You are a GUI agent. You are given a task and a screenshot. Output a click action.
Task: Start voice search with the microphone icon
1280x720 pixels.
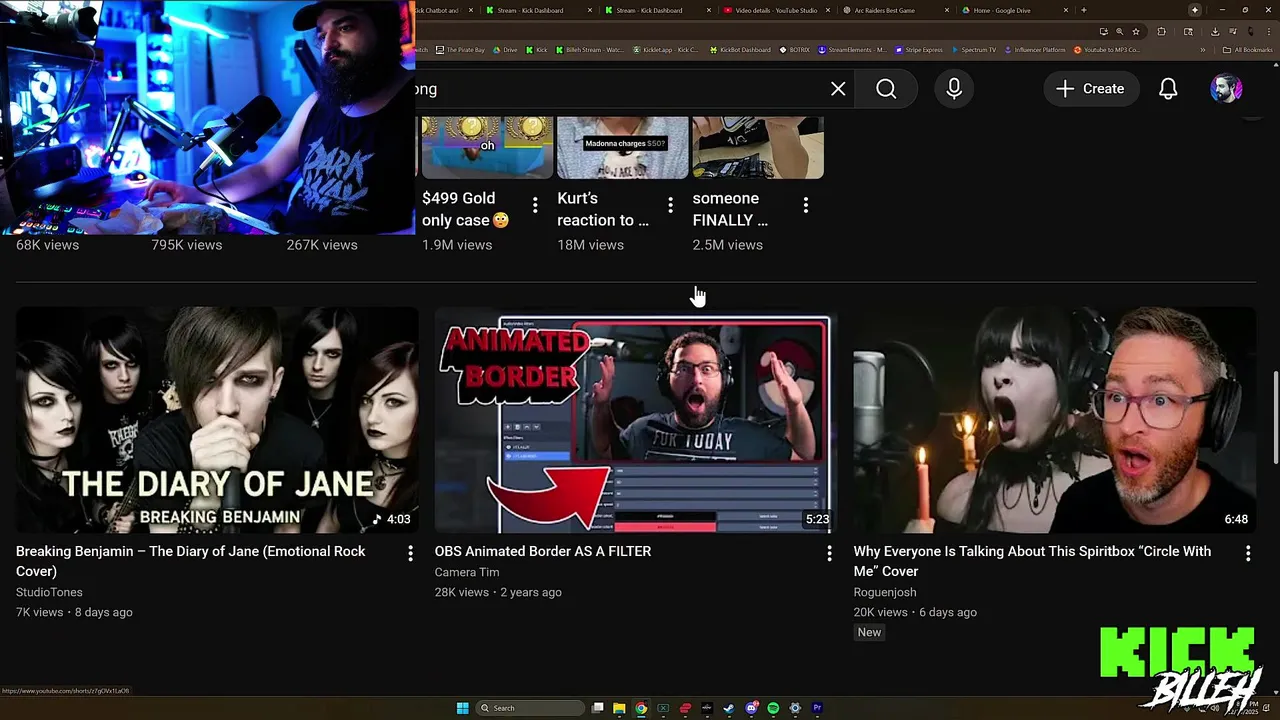pos(954,89)
